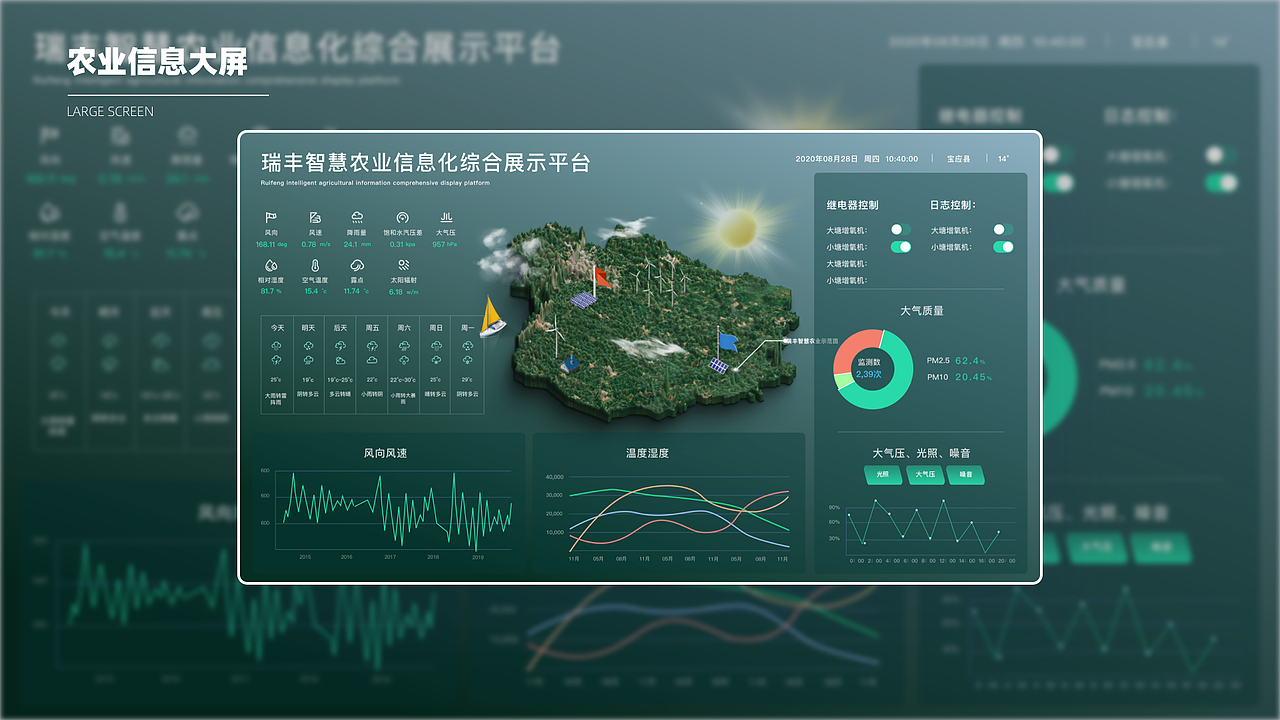Image resolution: width=1280 pixels, height=720 pixels.
Task: Switch to the 光照 tab
Action: pyautogui.click(x=883, y=475)
